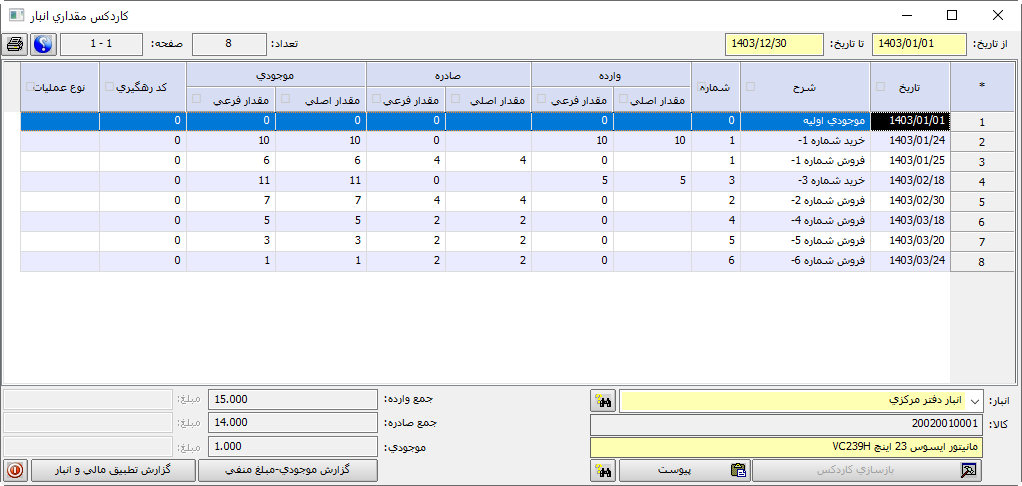Click the date cell 1403/03/20
Viewport: 1022px width, 486px height.
click(910, 242)
